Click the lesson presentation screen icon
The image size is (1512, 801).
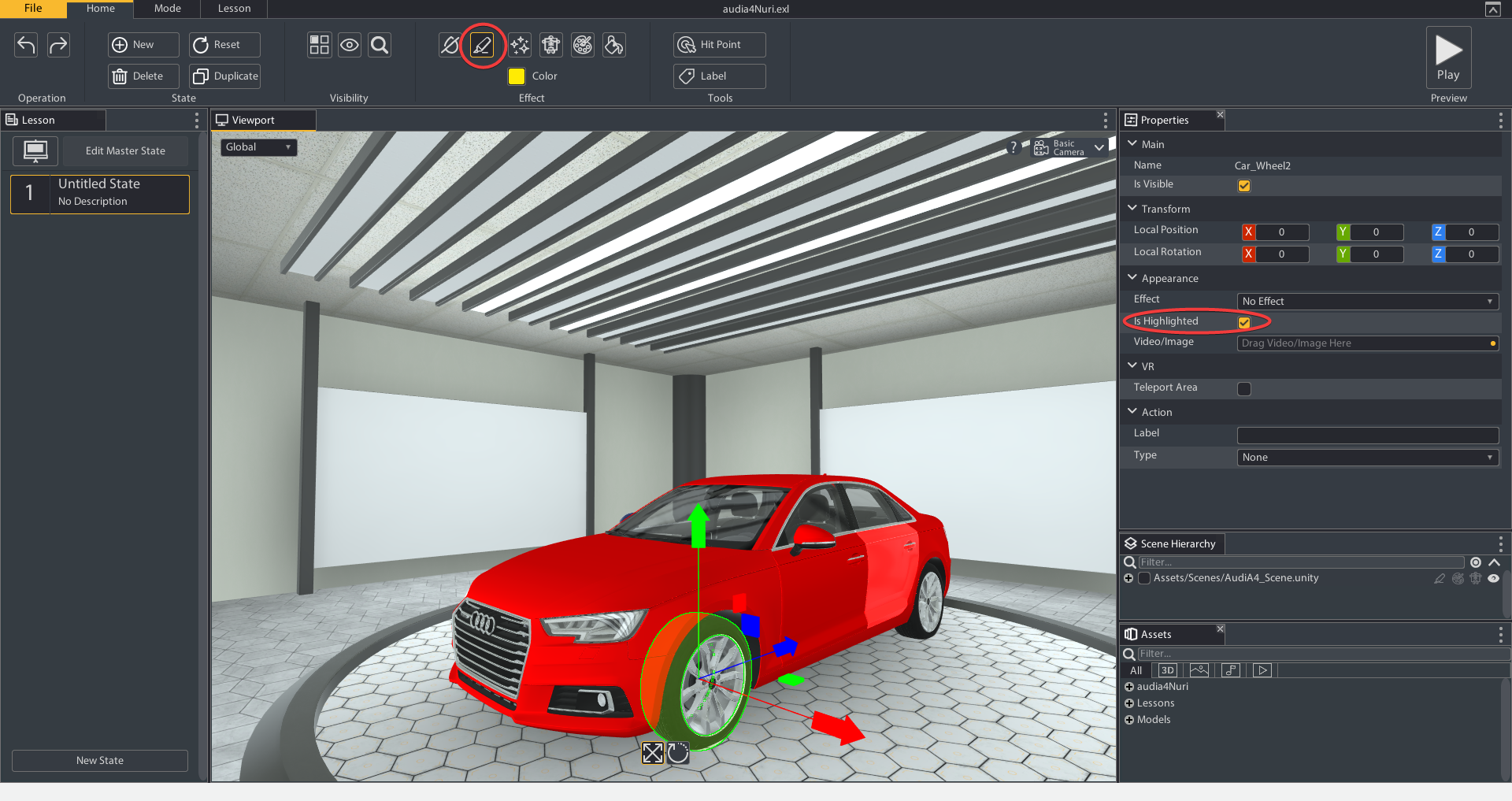pyautogui.click(x=35, y=150)
